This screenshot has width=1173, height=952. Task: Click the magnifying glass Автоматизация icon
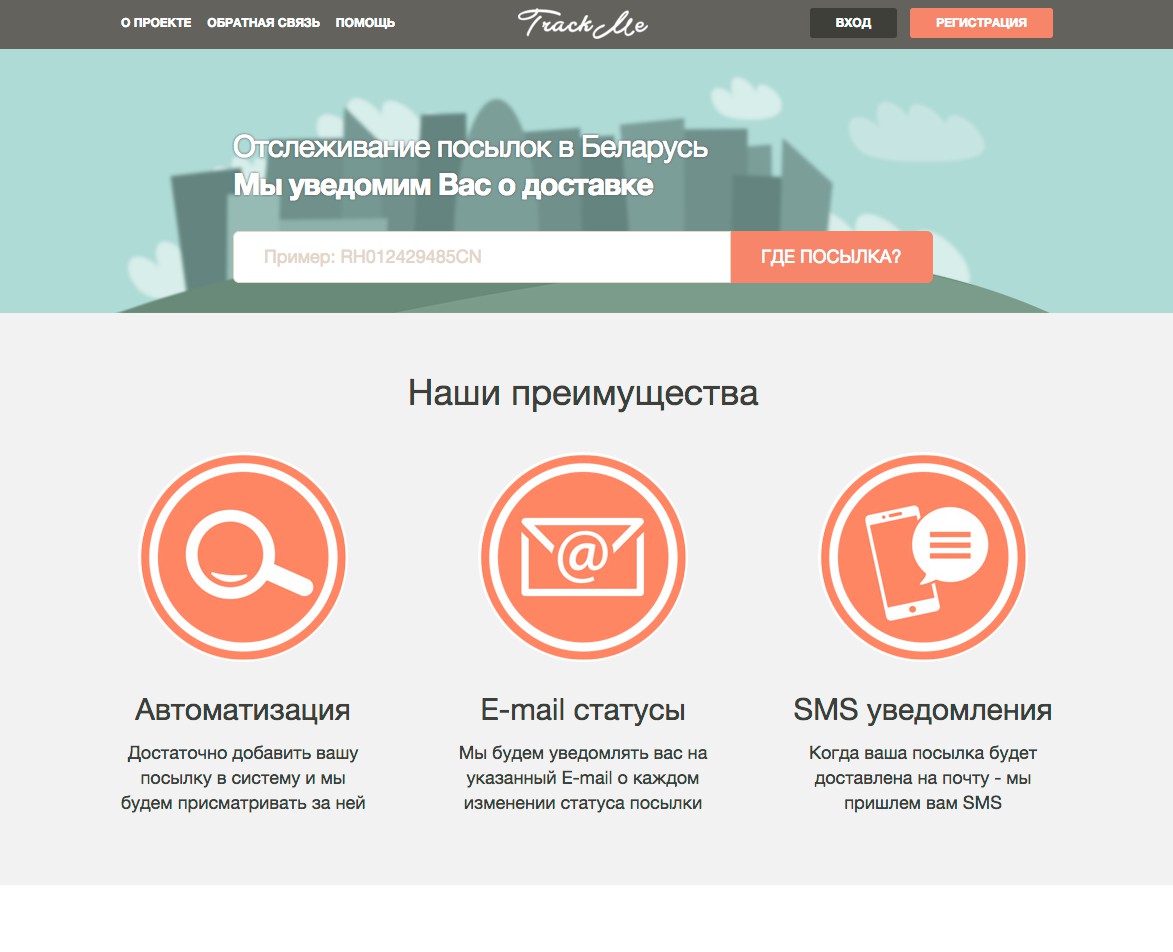[x=243, y=557]
